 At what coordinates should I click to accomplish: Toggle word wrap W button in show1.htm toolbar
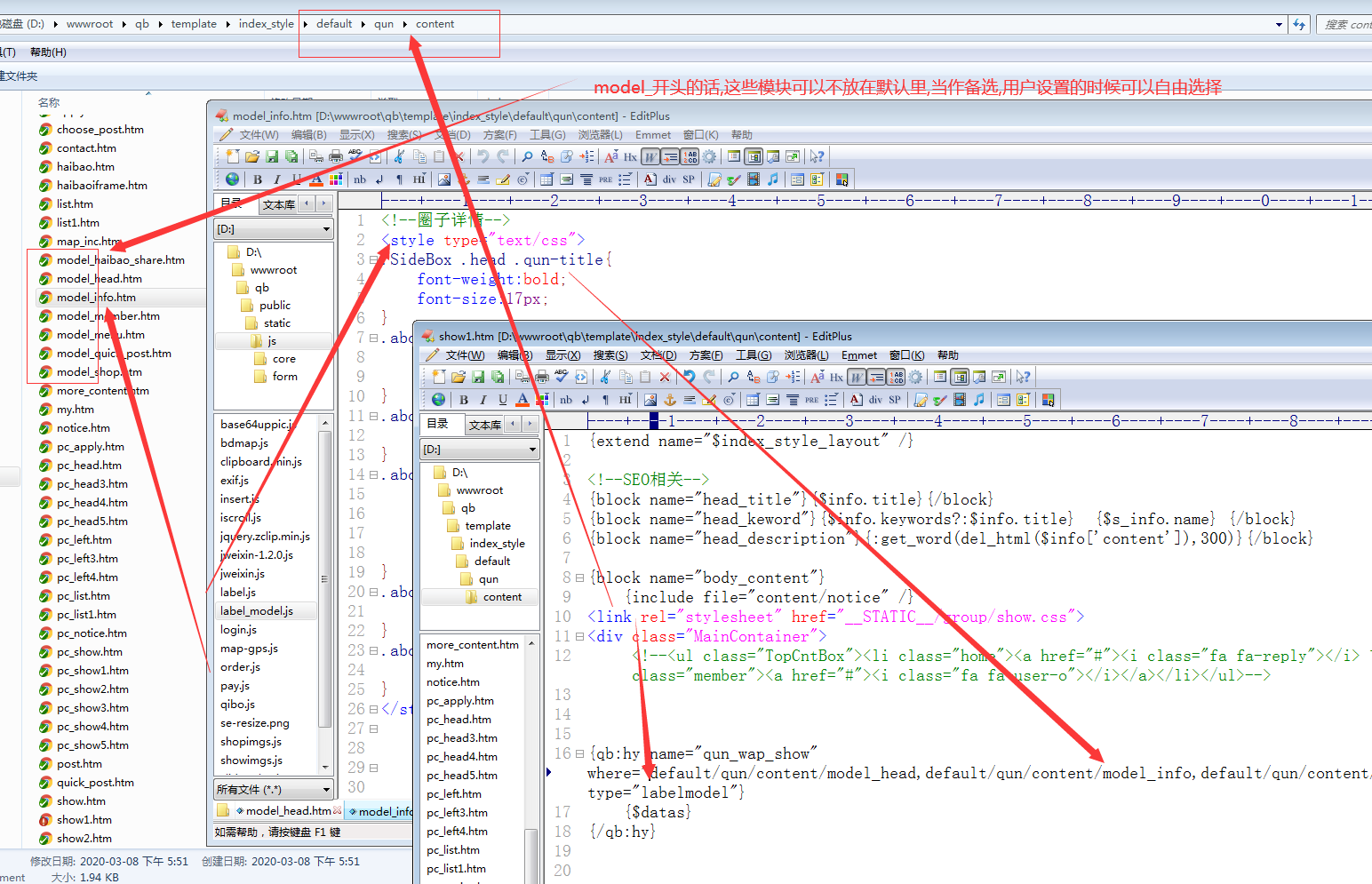[x=856, y=377]
